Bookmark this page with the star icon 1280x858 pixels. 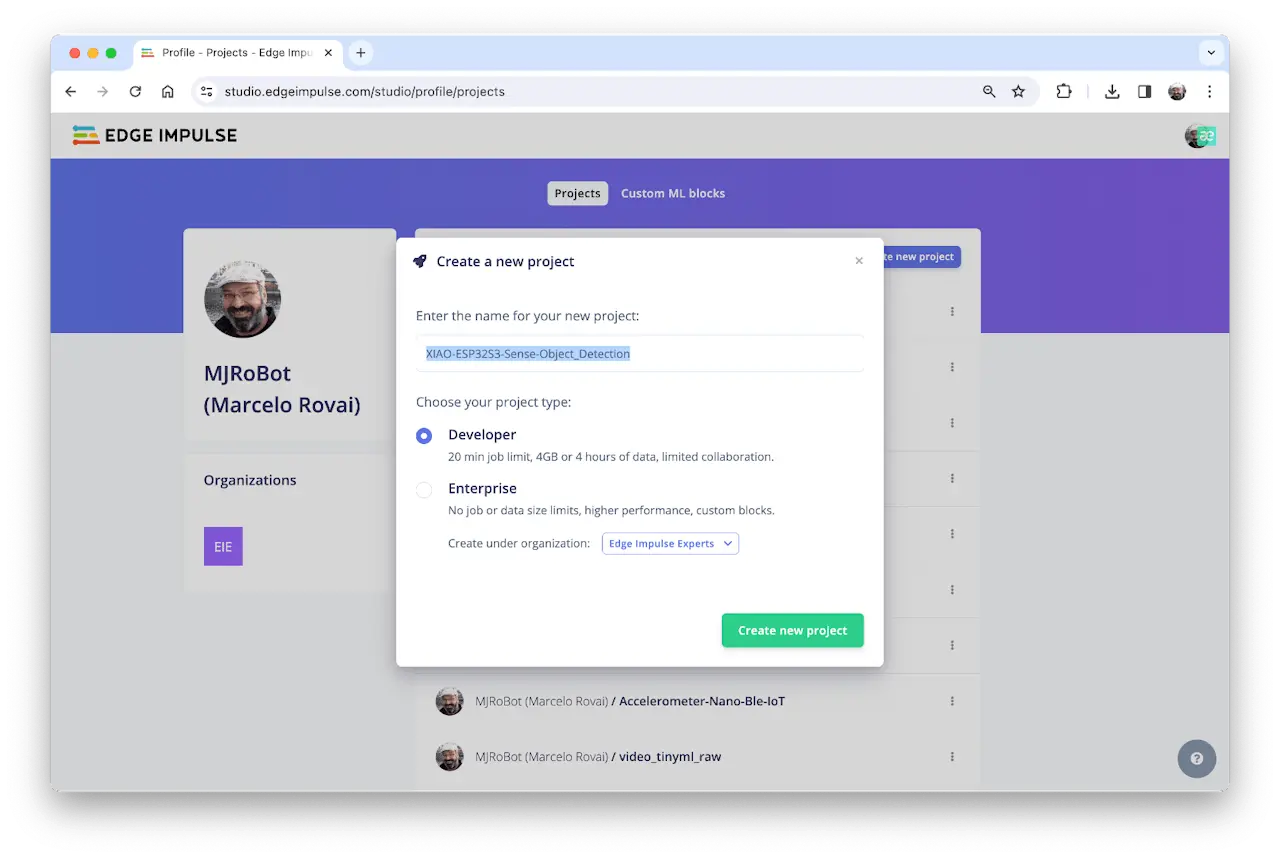point(1018,91)
